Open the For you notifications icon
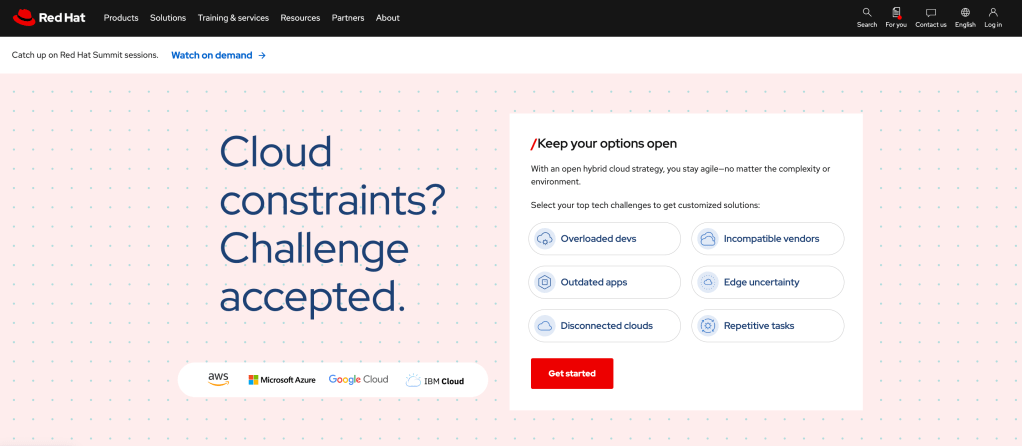Image resolution: width=1022 pixels, height=446 pixels. [895, 13]
